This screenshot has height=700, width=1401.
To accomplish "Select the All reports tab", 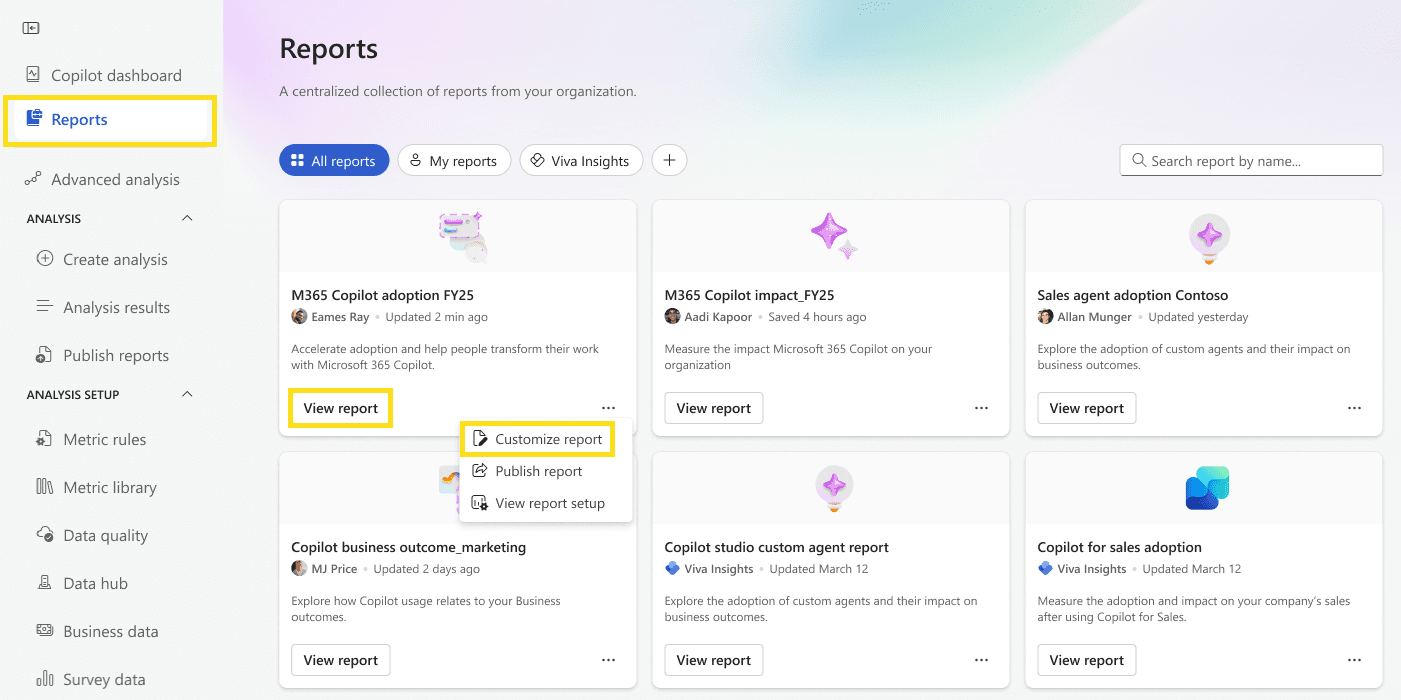I will coord(334,160).
